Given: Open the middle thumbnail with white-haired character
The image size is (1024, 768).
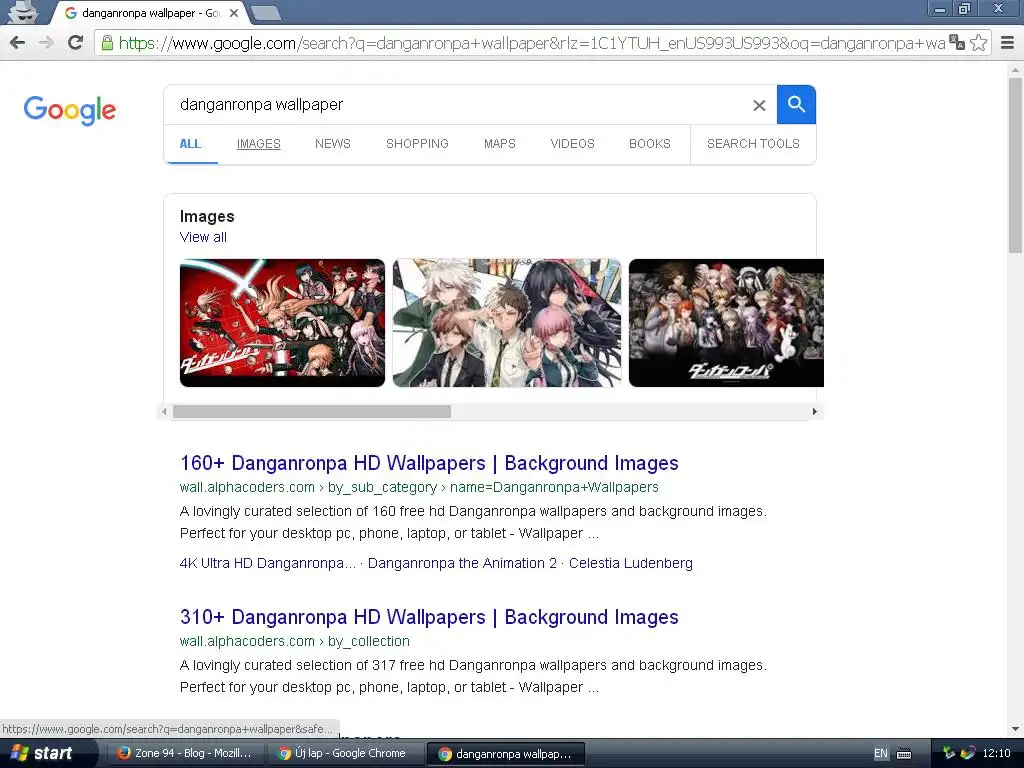Looking at the screenshot, I should pos(507,323).
